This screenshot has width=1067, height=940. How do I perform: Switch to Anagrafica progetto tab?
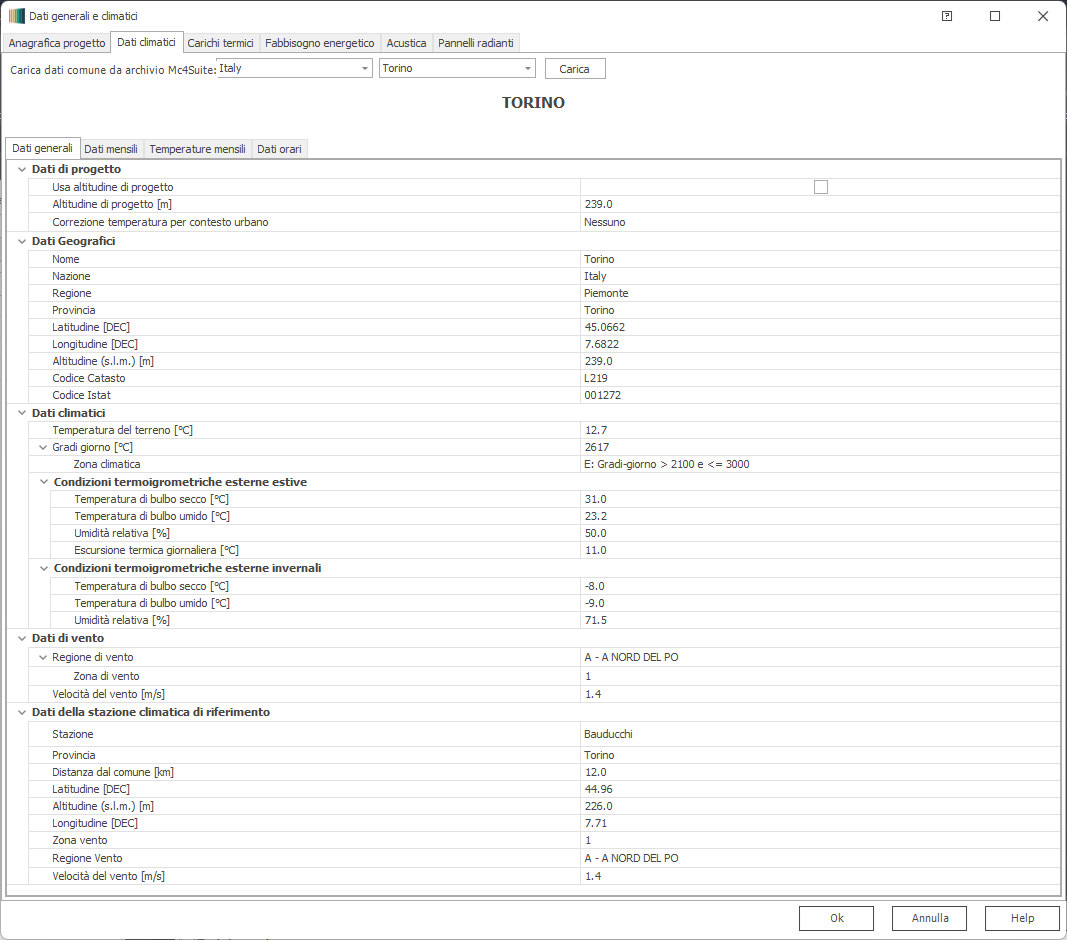pyautogui.click(x=57, y=43)
